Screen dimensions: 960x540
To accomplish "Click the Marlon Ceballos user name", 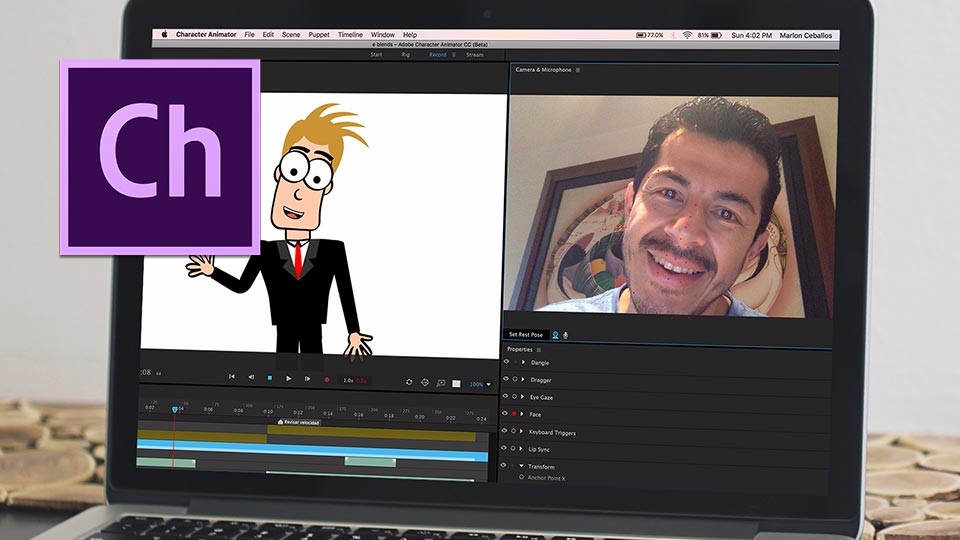I will pyautogui.click(x=806, y=36).
